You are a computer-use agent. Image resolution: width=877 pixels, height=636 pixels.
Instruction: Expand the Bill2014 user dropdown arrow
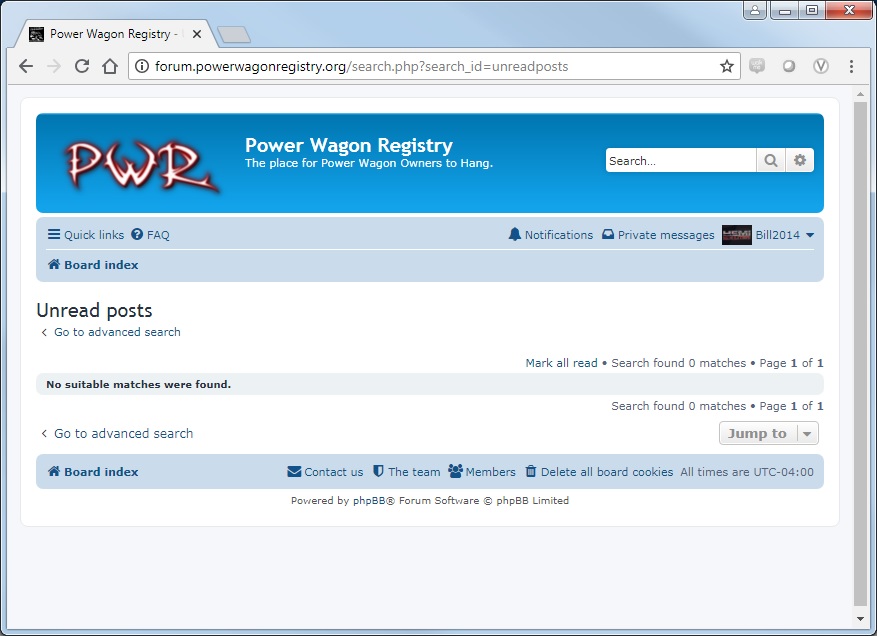(x=809, y=235)
